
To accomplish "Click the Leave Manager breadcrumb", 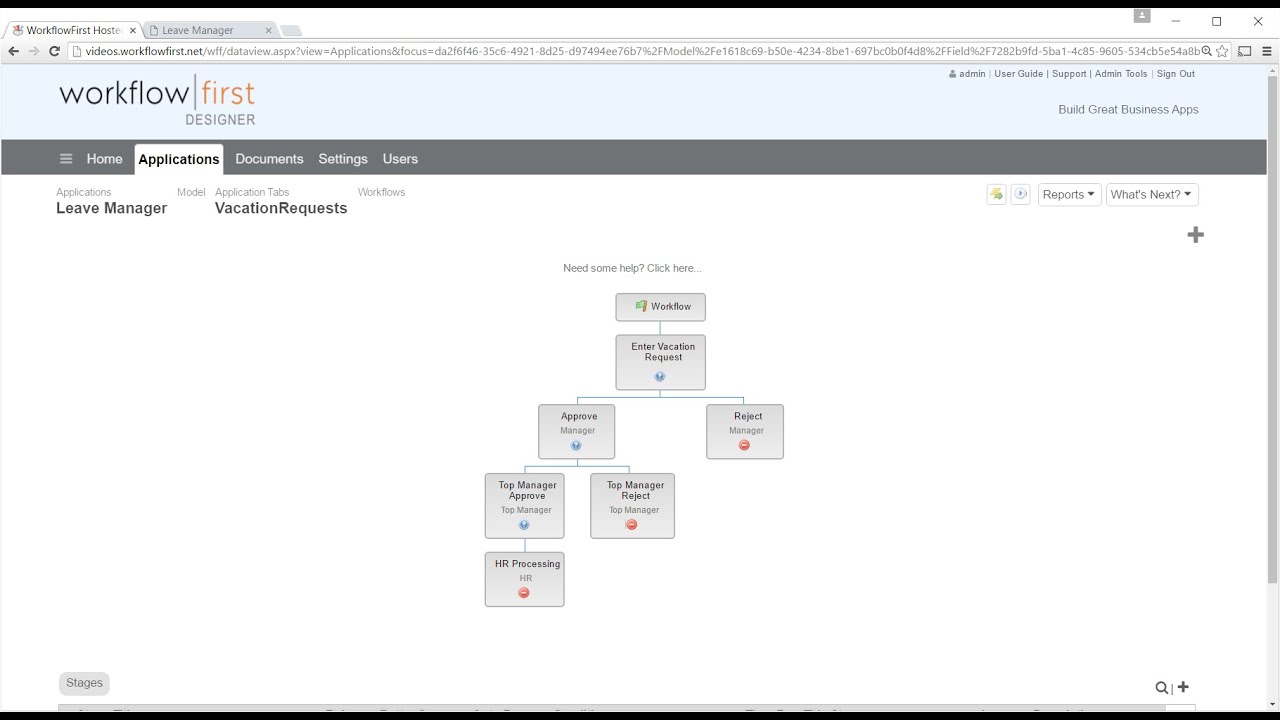I will pos(111,208).
